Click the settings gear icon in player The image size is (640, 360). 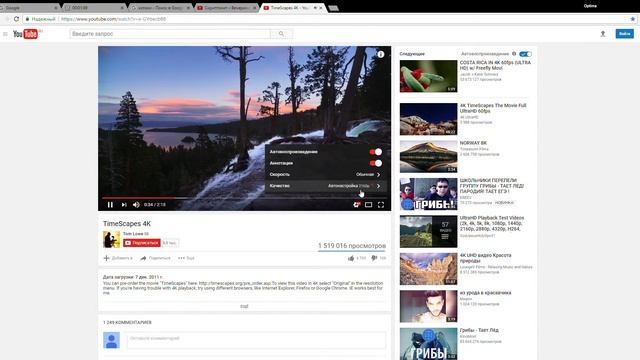coord(356,204)
